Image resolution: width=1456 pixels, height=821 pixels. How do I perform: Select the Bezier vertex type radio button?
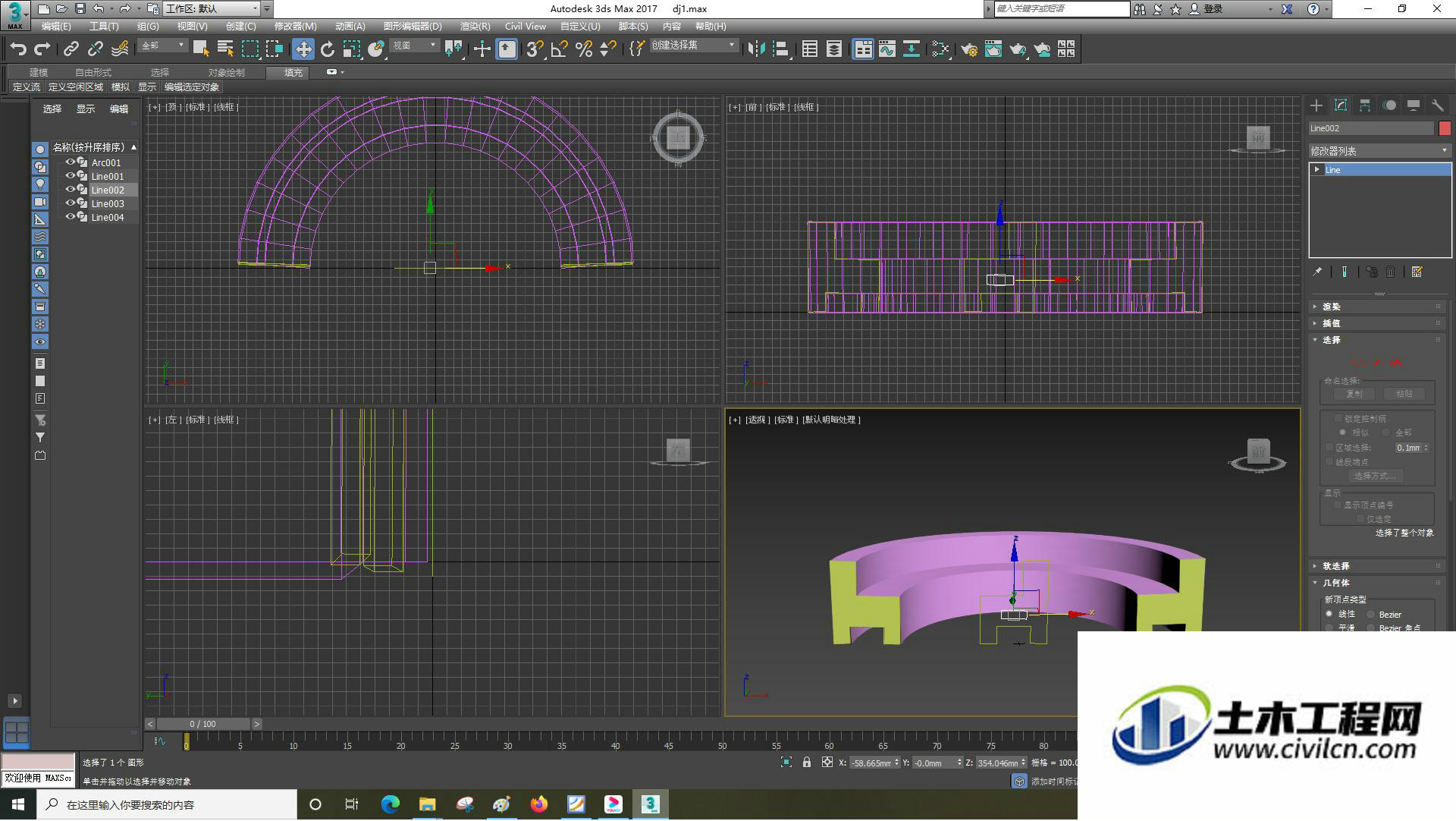(x=1371, y=615)
